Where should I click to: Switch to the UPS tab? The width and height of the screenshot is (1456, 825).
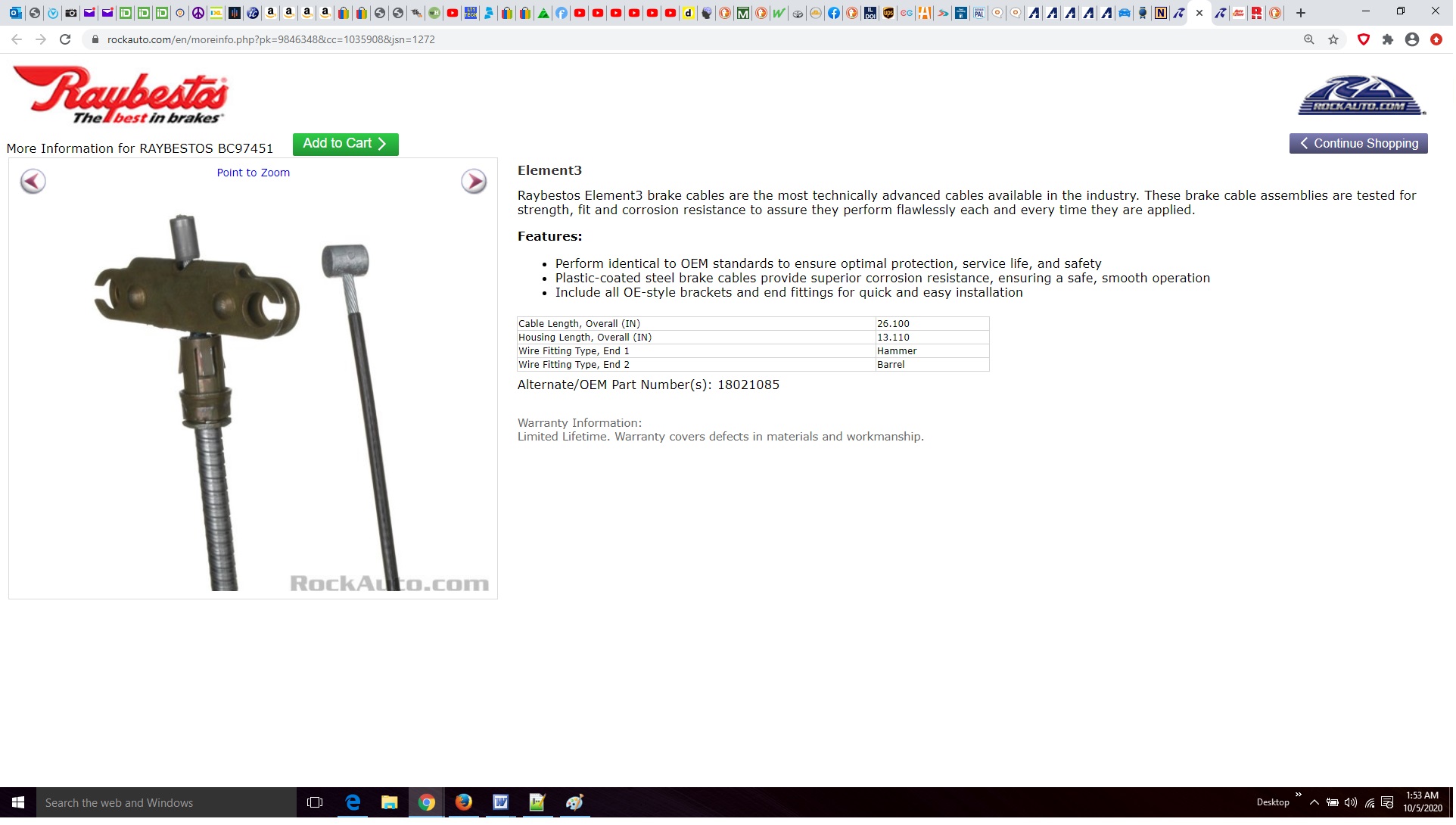coord(888,13)
